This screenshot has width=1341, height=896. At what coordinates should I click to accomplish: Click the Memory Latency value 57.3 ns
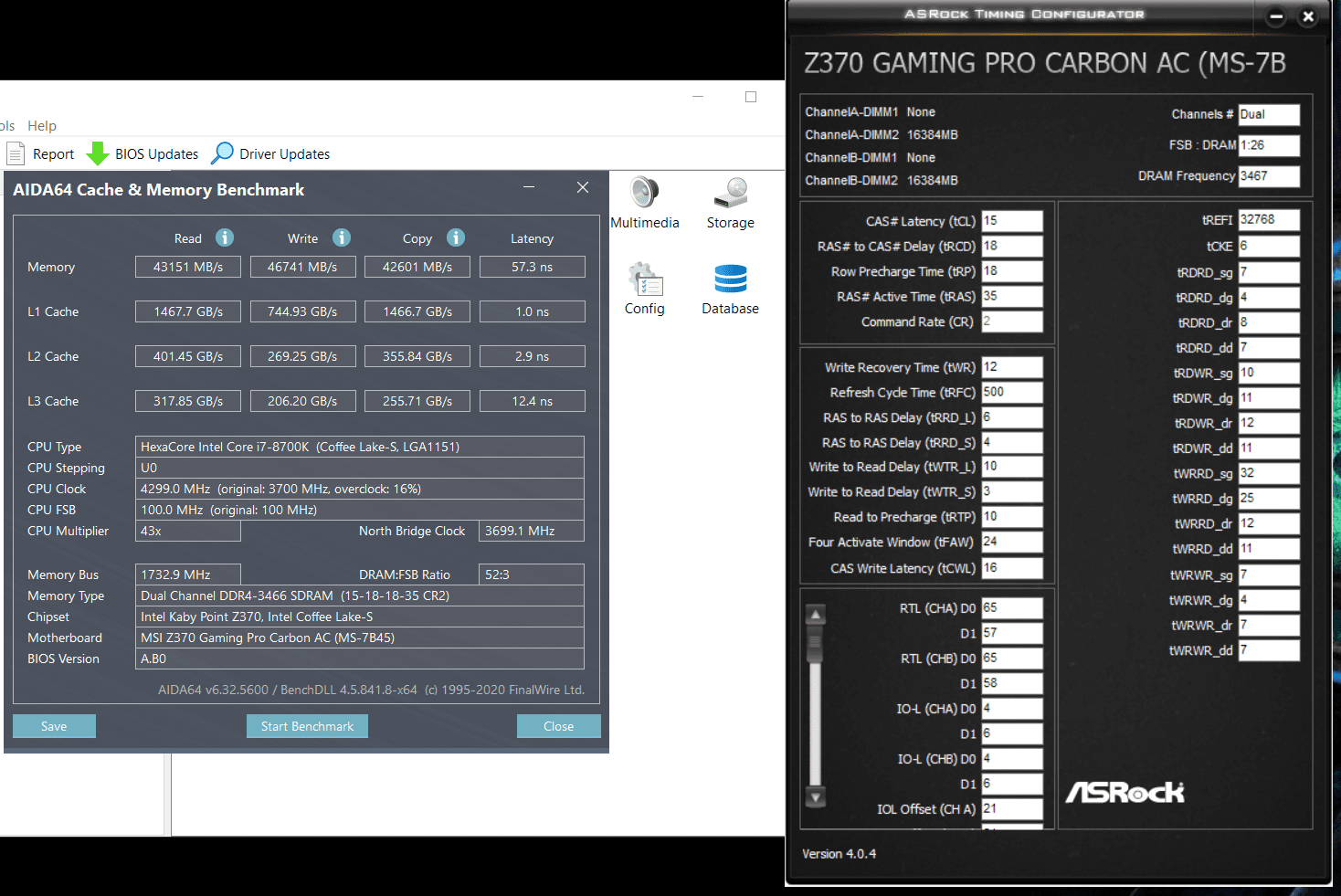(x=532, y=267)
